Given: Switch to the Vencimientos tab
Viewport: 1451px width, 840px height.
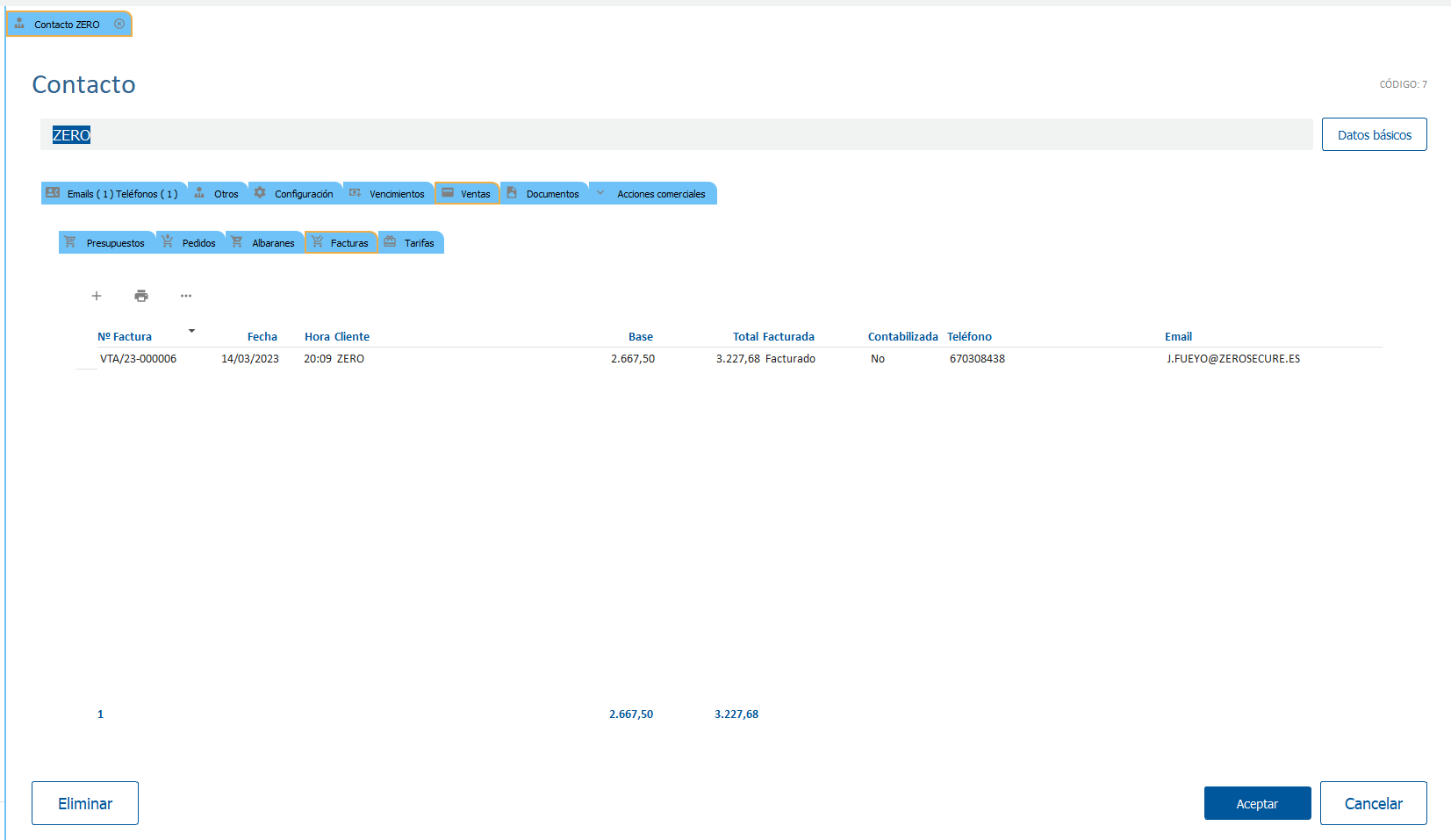Looking at the screenshot, I should [x=396, y=194].
